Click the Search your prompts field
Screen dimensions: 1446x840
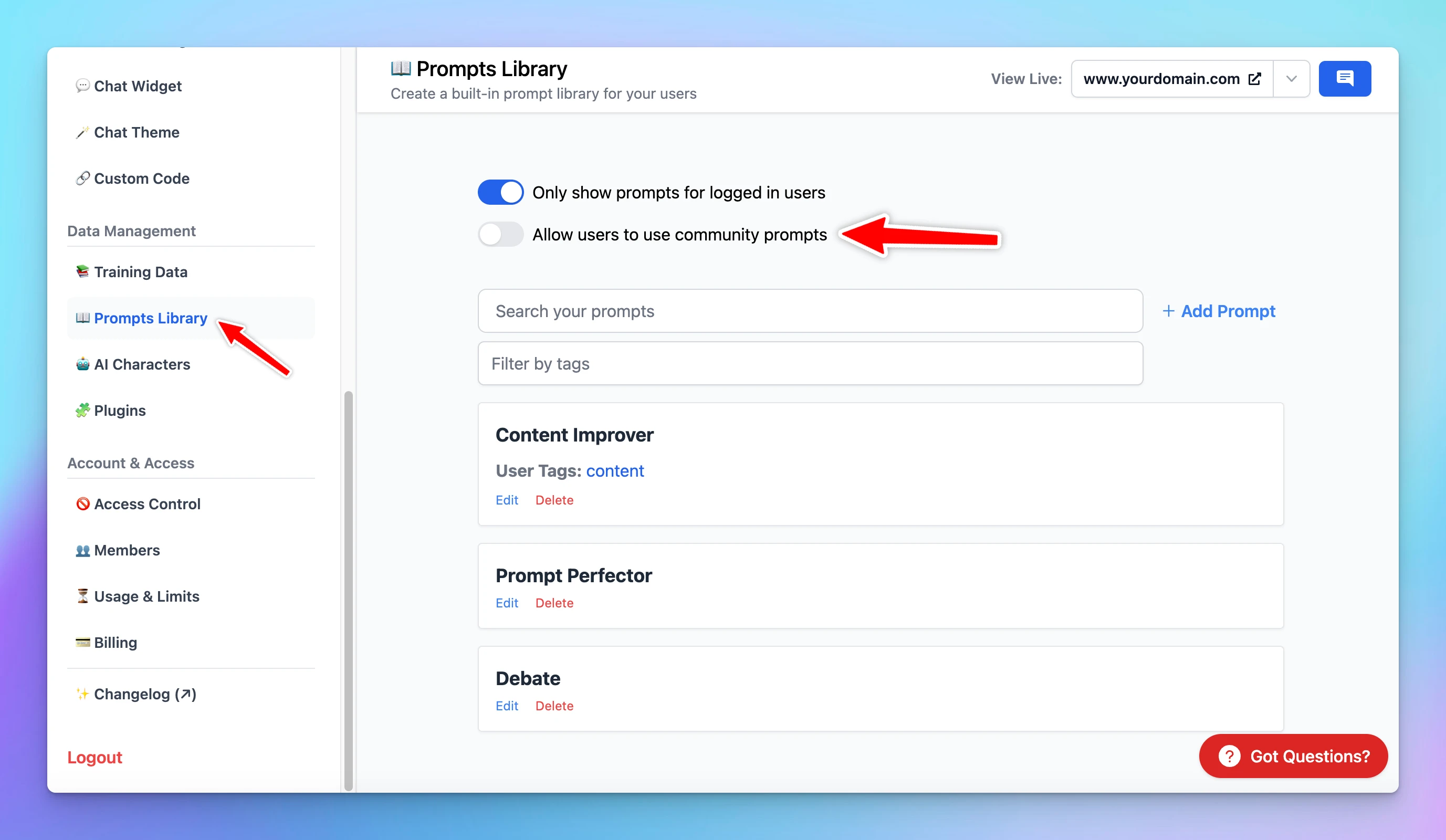pyautogui.click(x=810, y=311)
